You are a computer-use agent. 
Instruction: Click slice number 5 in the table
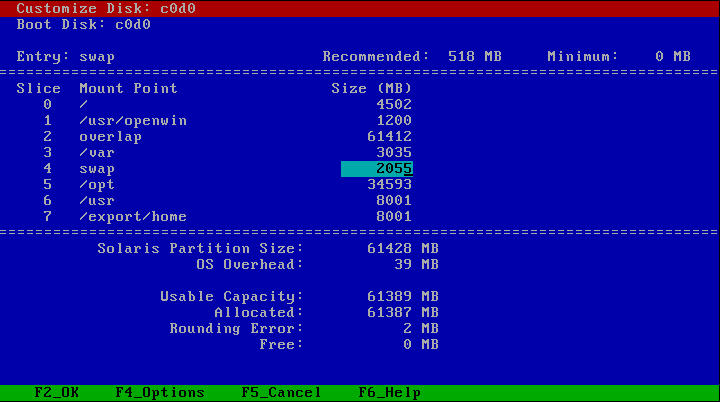pos(47,185)
